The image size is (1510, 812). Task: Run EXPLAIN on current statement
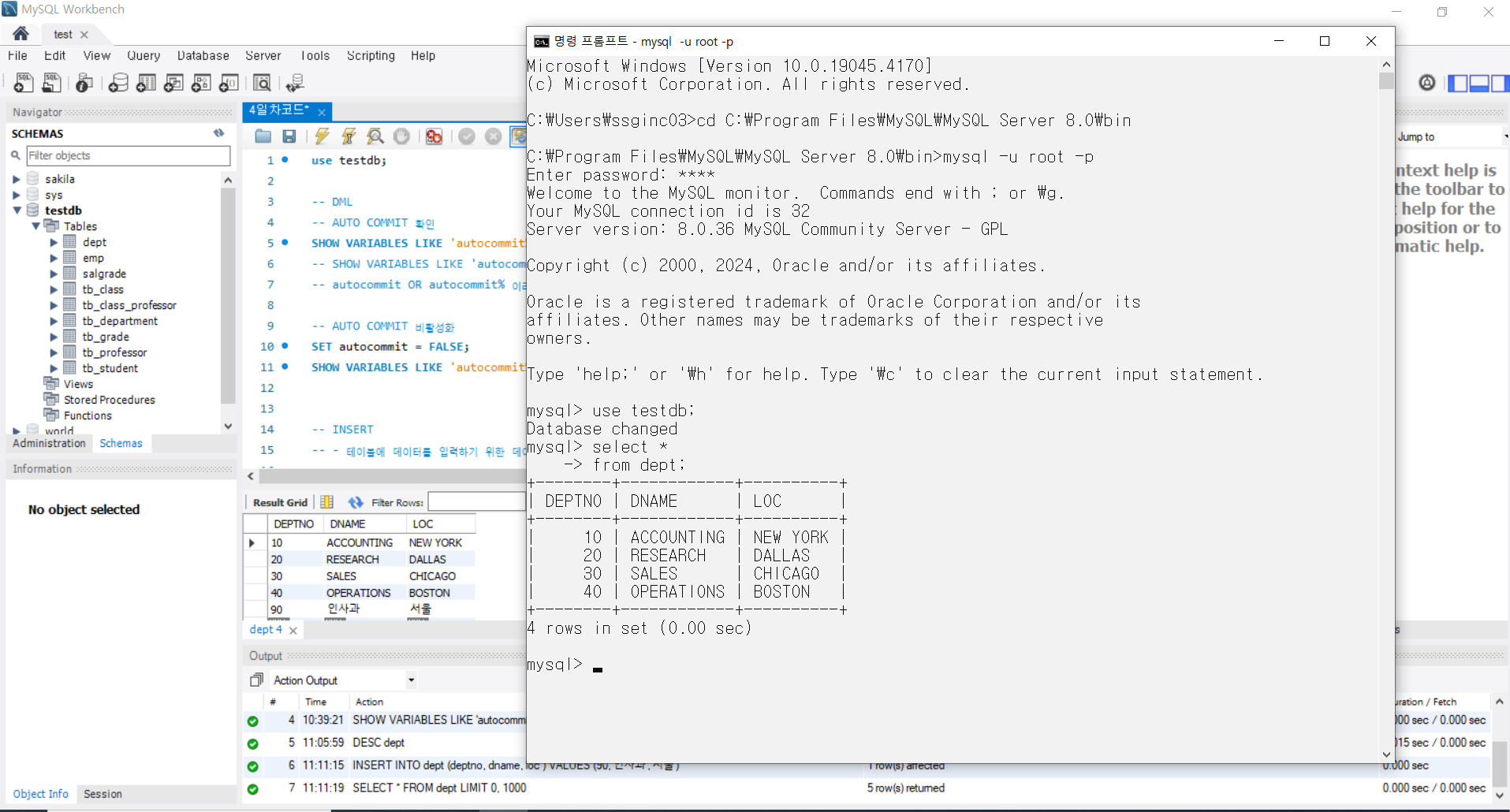(x=375, y=136)
